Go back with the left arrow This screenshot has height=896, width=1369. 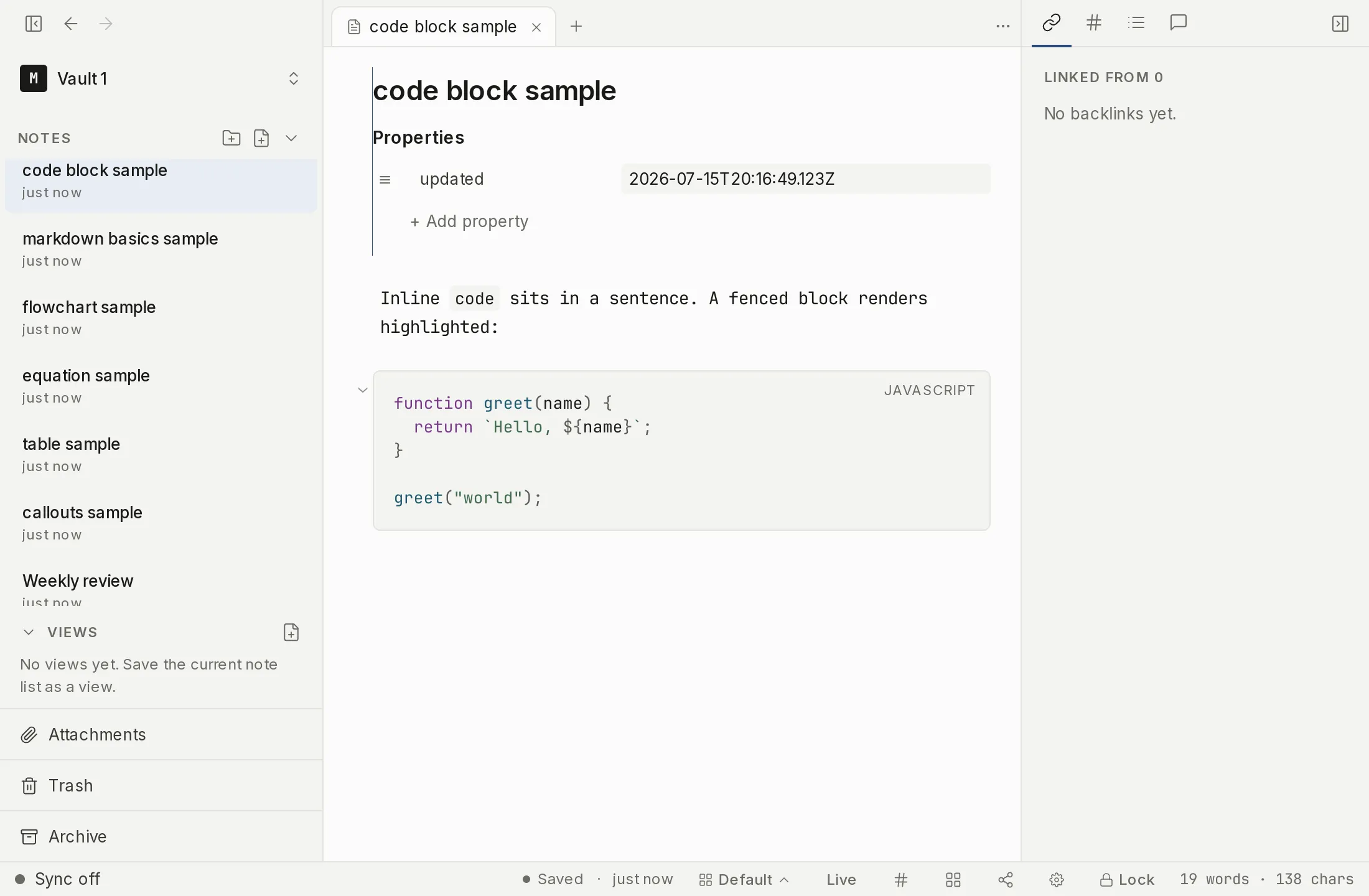pyautogui.click(x=71, y=24)
